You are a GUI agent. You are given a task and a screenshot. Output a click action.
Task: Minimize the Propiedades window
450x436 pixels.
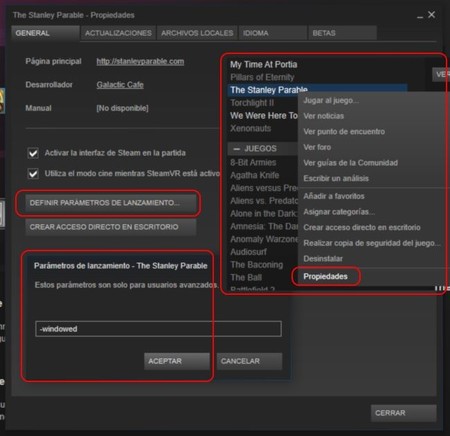[420, 16]
